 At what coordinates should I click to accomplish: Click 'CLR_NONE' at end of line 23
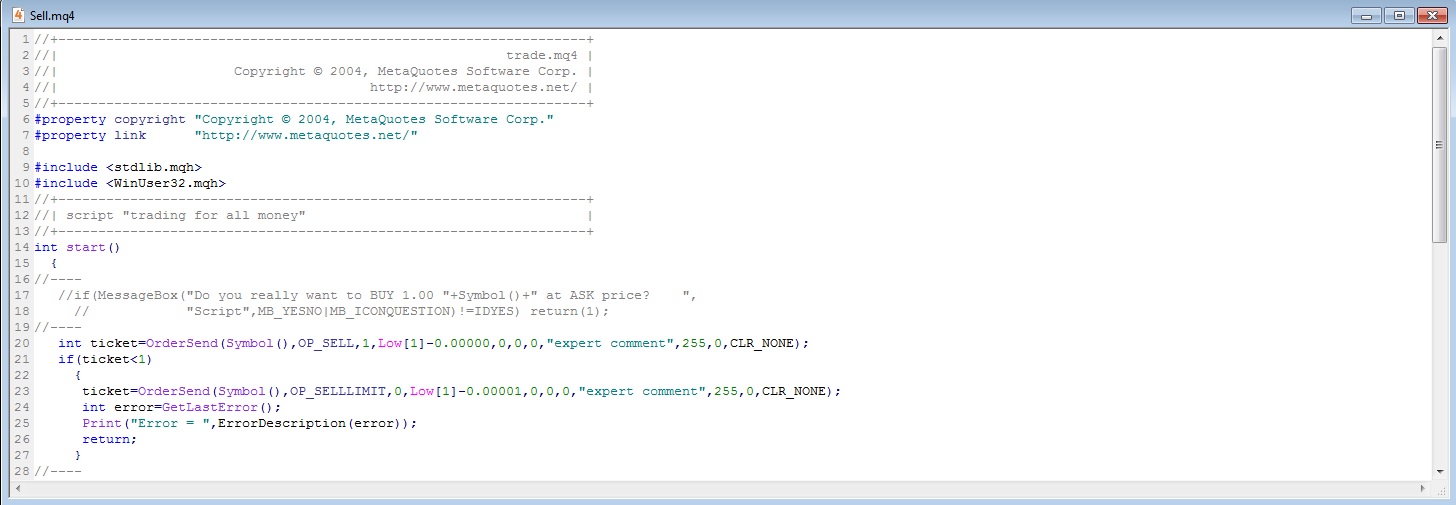(796, 391)
